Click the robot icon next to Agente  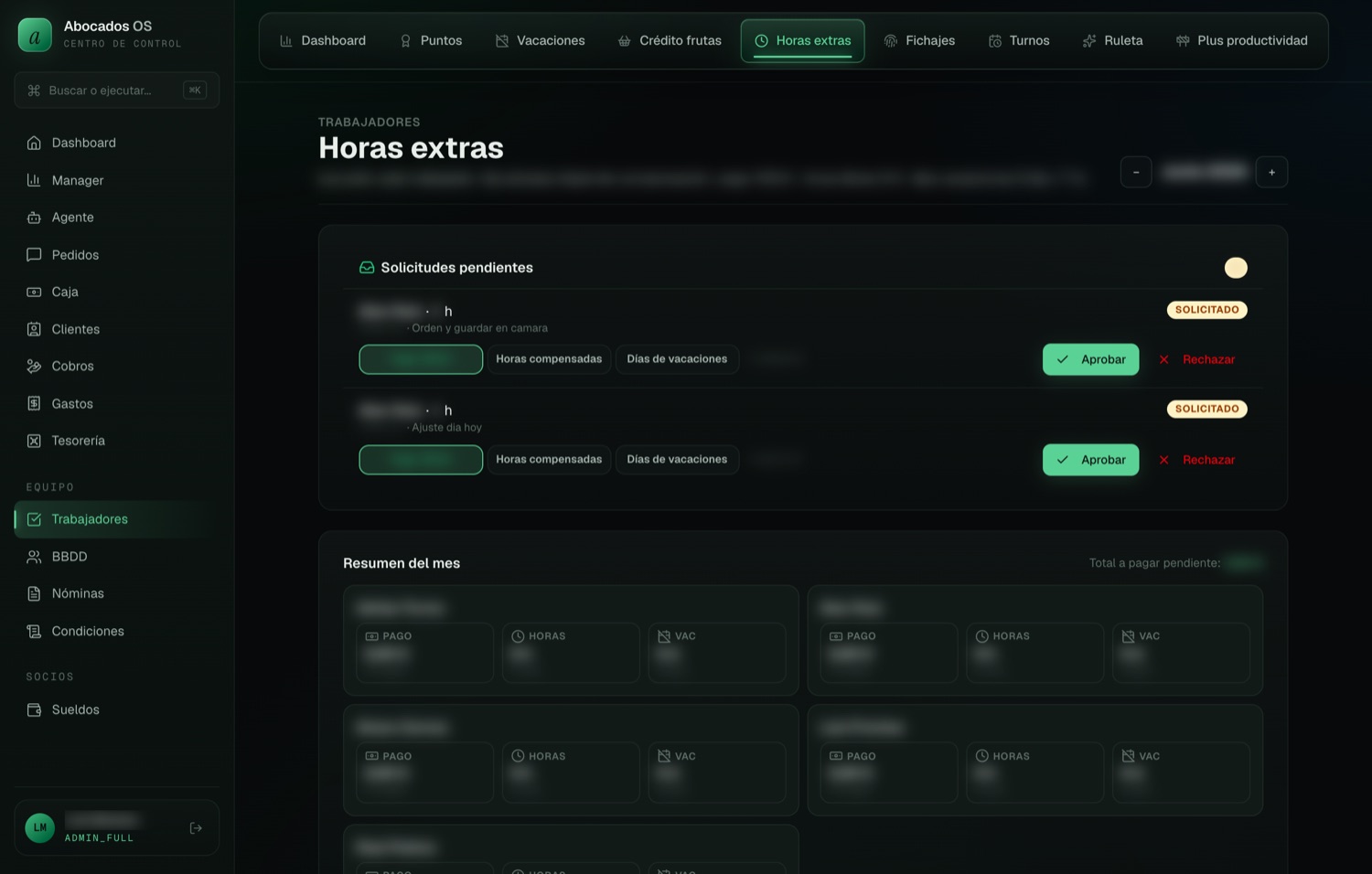pos(34,218)
